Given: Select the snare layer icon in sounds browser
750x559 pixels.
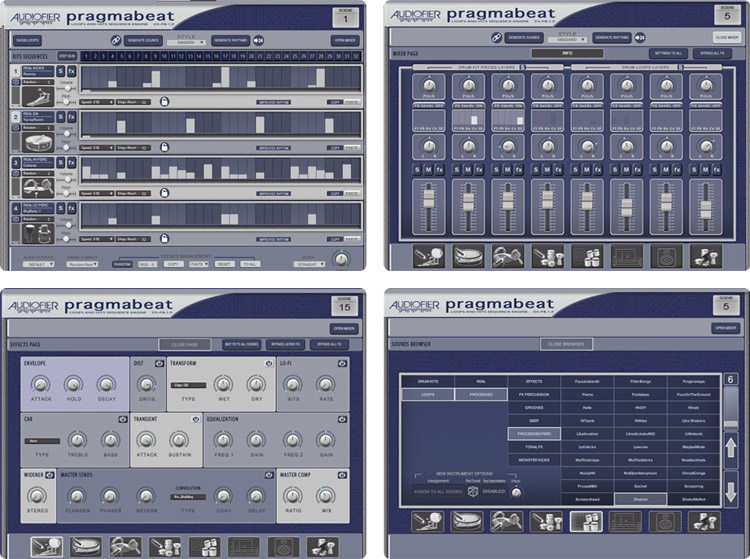Looking at the screenshot, I should [467, 522].
